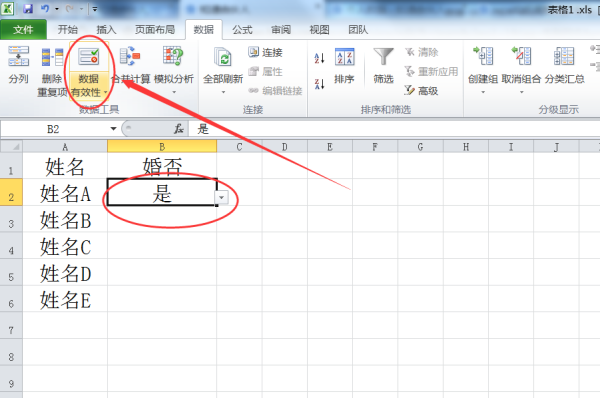
Task: Expand the 创建组 dropdown arrow
Action: point(483,92)
